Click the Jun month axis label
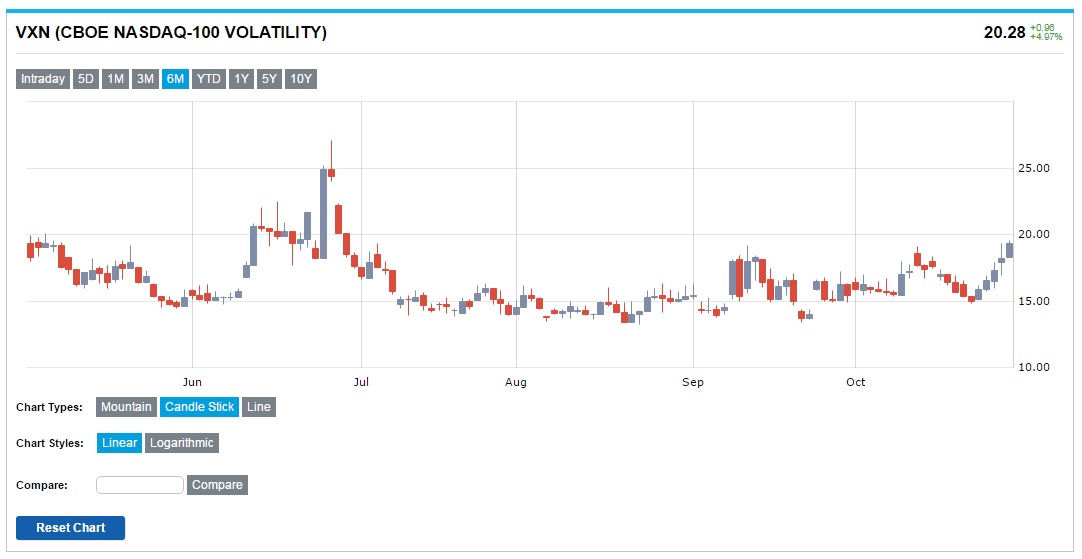The height and width of the screenshot is (559, 1082). coord(192,382)
